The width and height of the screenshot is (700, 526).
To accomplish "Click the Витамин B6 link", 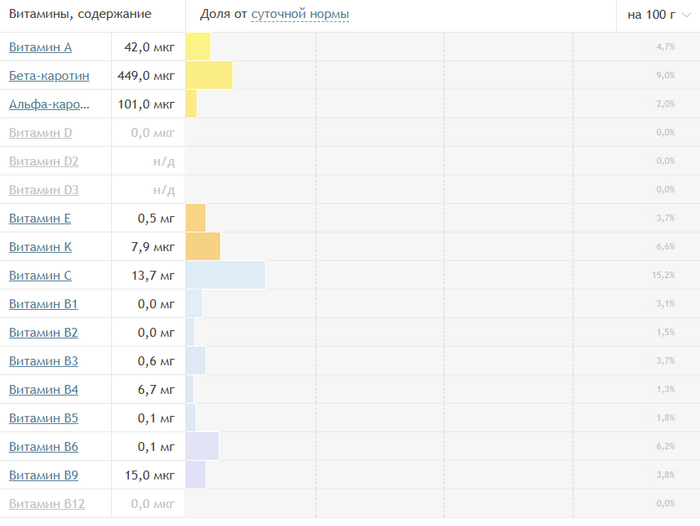I will pyautogui.click(x=43, y=447).
